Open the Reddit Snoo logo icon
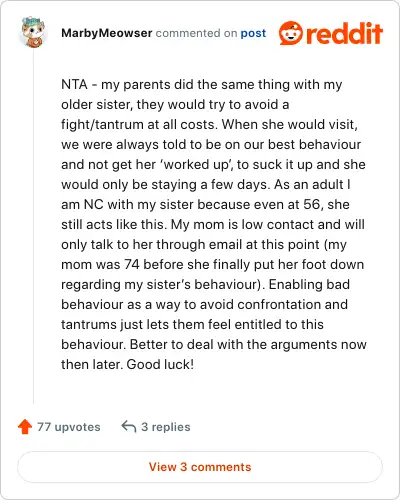 pos(291,33)
